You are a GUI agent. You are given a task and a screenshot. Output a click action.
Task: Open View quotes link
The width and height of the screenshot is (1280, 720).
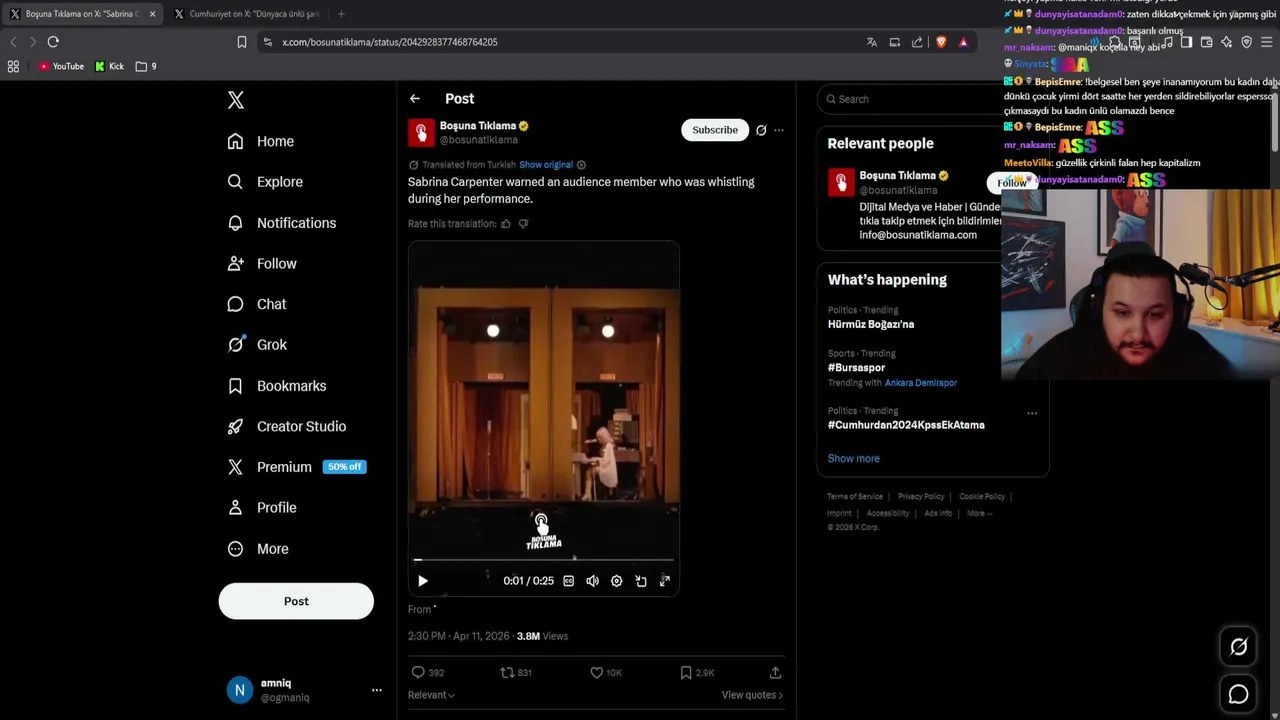[752, 695]
